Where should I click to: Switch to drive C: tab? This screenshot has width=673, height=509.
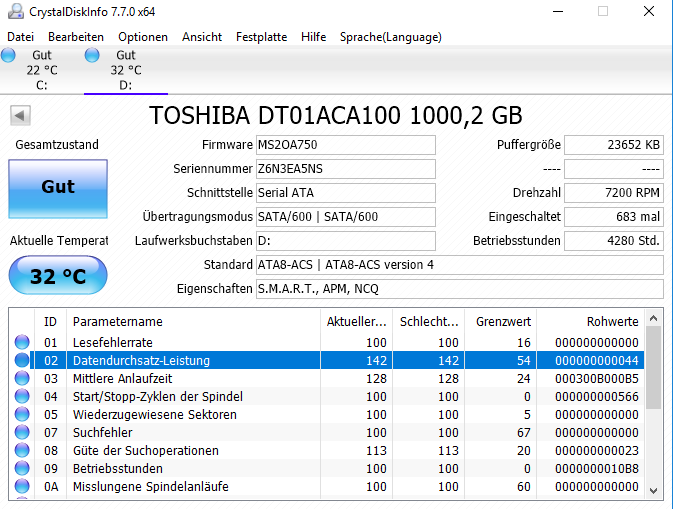tap(42, 70)
